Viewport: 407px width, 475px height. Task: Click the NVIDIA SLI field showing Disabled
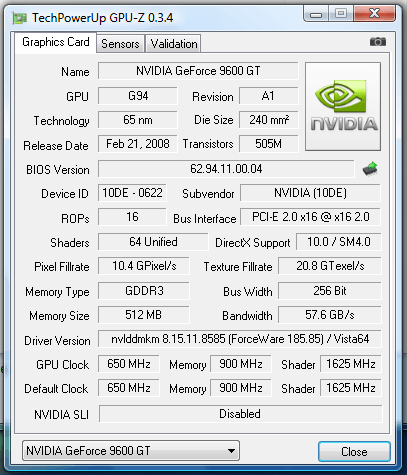pyautogui.click(x=240, y=414)
